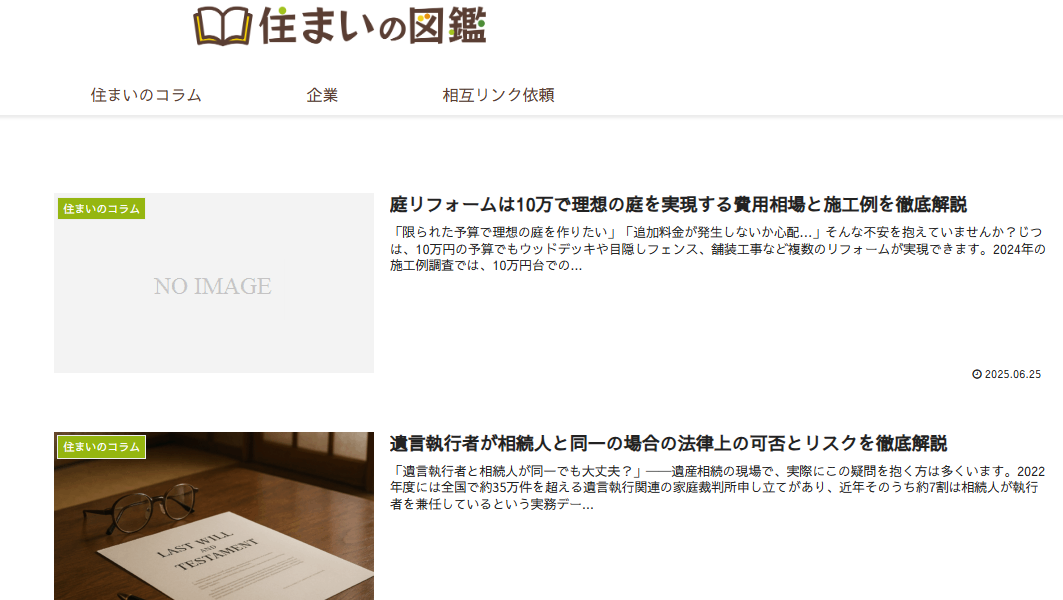Open the 庭リフォームは10万で article title
Image resolution: width=1063 pixels, height=600 pixels.
point(678,205)
